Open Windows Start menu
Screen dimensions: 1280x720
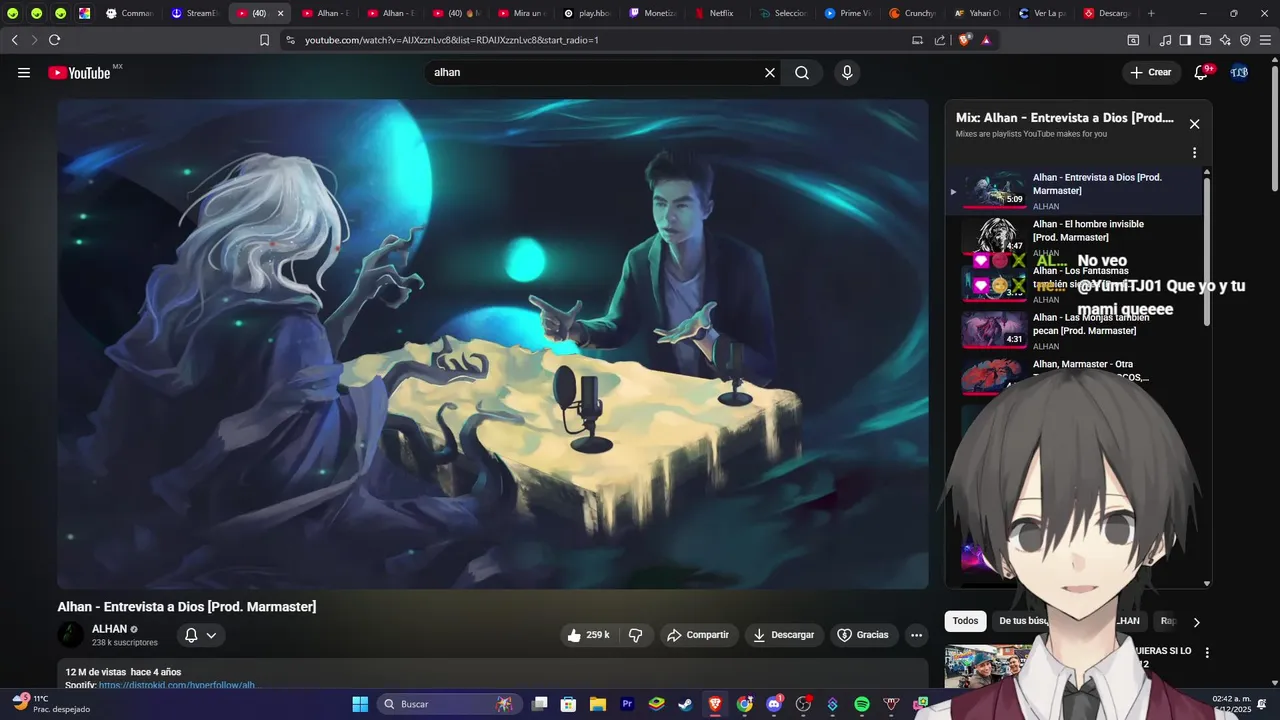click(360, 704)
